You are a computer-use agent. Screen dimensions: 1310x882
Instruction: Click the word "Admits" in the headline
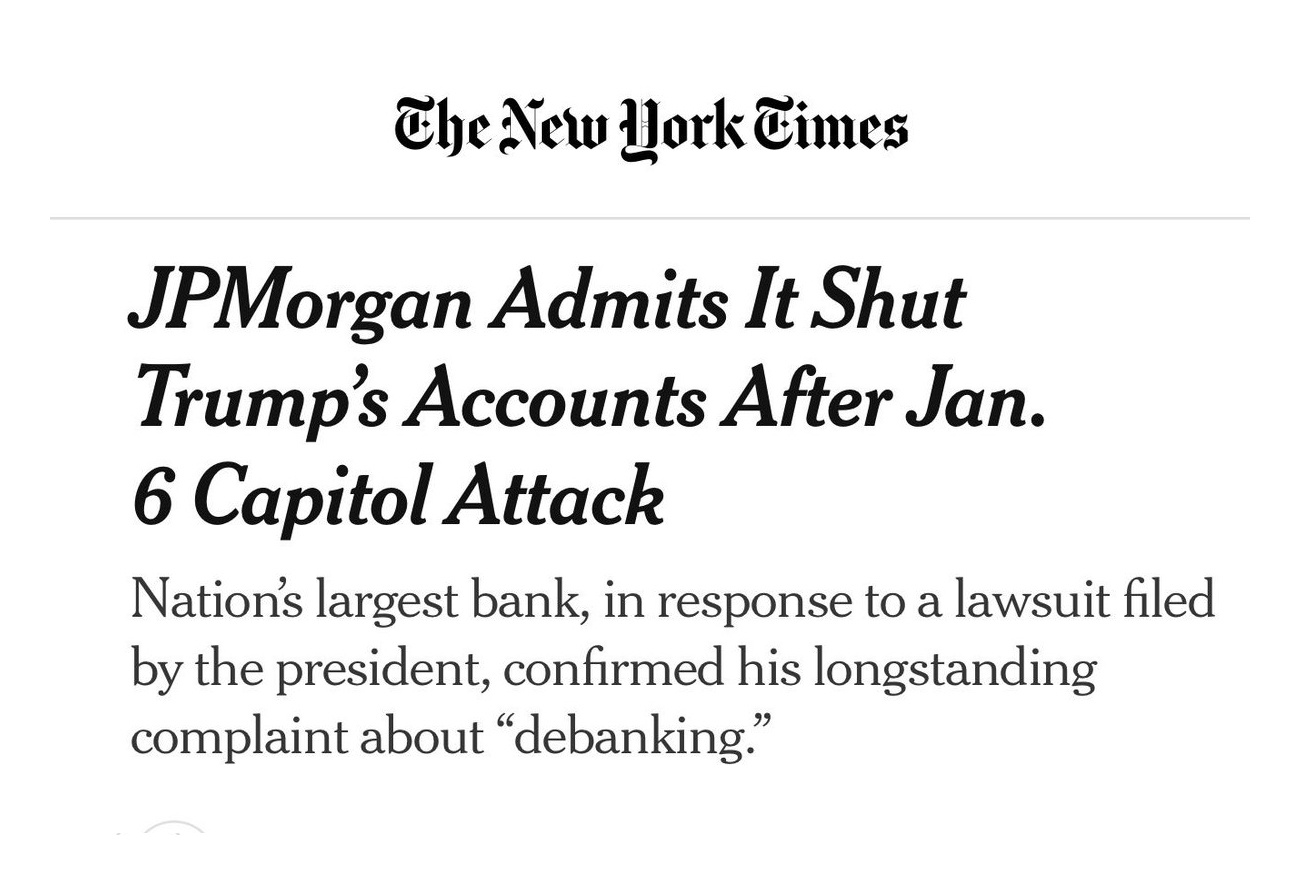[608, 304]
